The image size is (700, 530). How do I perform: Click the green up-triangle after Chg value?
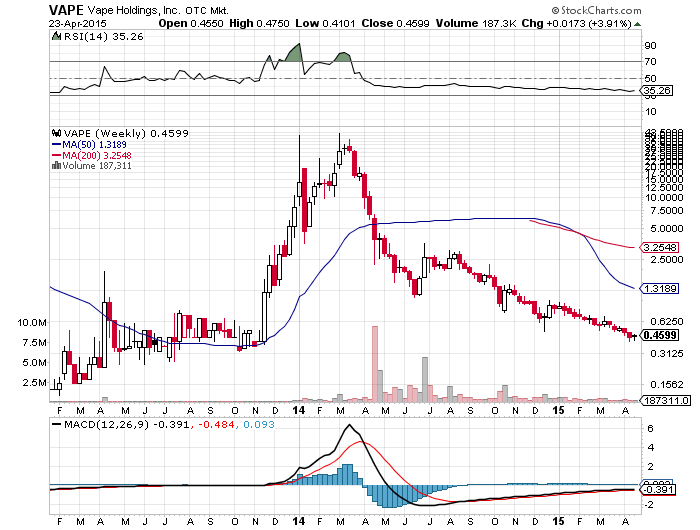pyautogui.click(x=638, y=24)
